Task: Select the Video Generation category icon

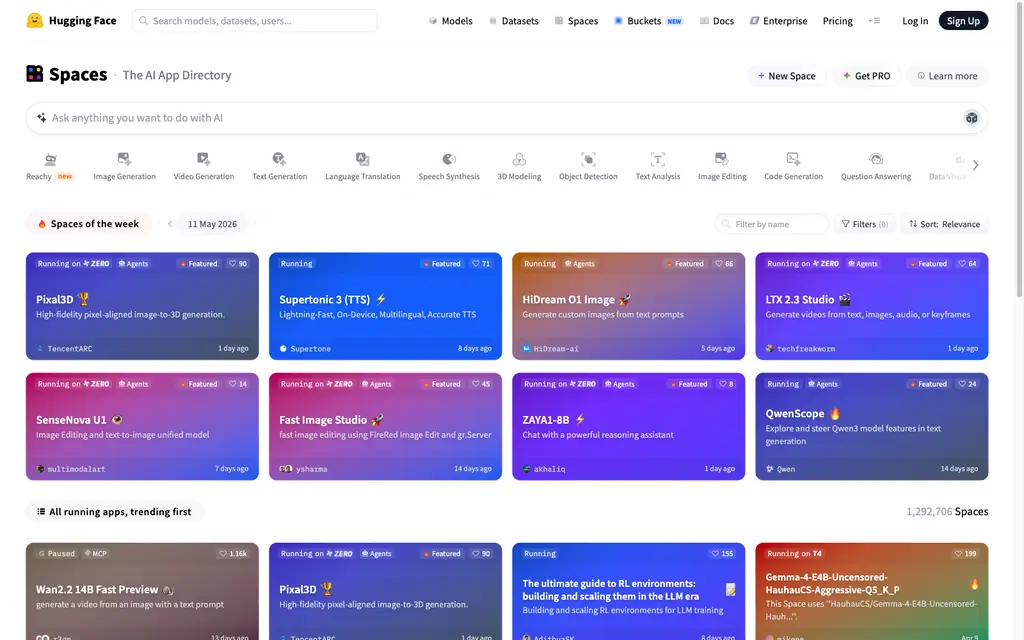Action: click(x=203, y=159)
